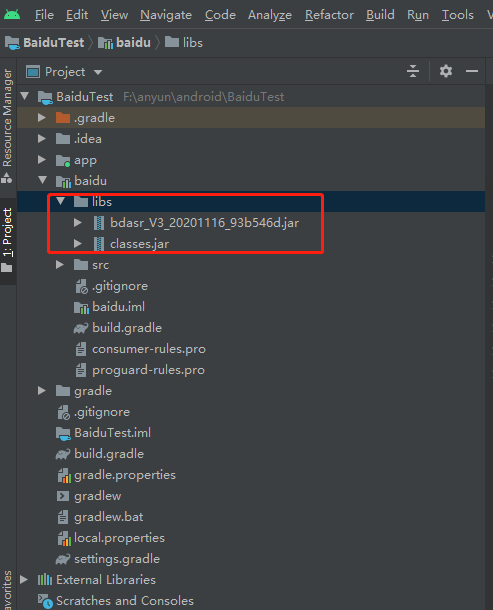Expand classes.jar archive

(78, 244)
